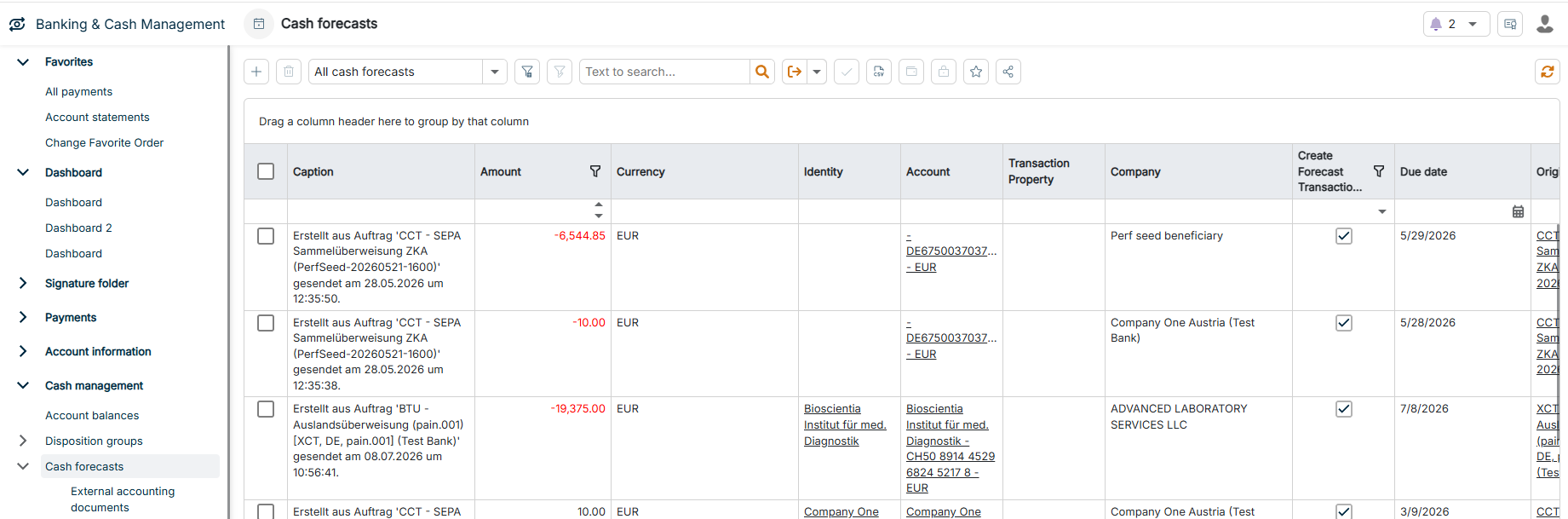Click the Create Forecast Transaction filter icon
Viewport: 1568px width, 519px height.
(x=1379, y=171)
